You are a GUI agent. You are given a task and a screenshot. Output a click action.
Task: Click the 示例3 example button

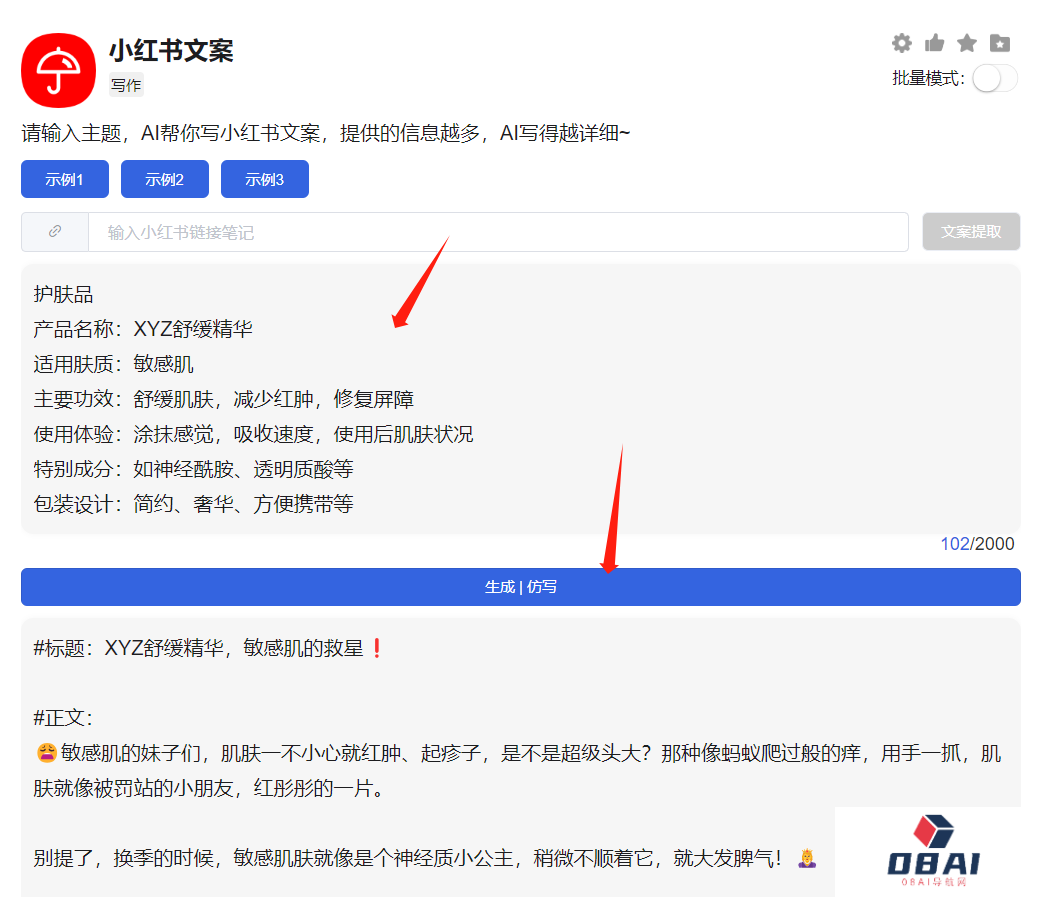(264, 179)
